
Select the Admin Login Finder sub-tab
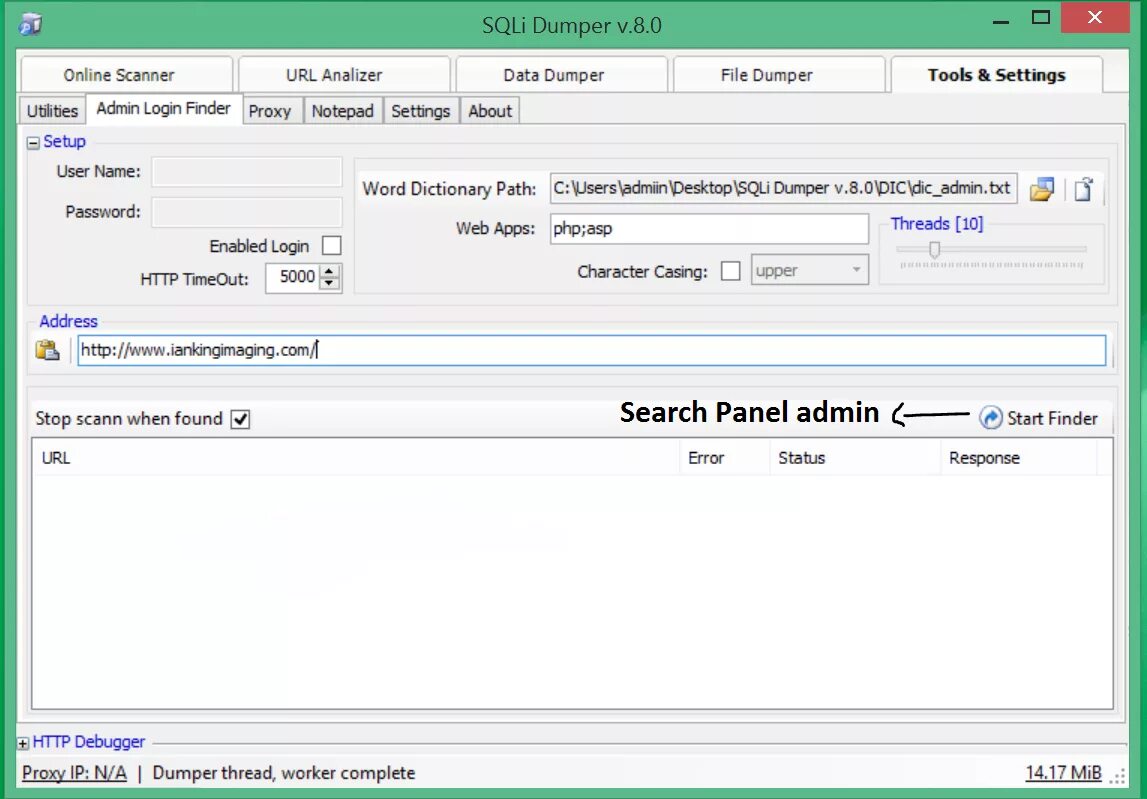(164, 109)
